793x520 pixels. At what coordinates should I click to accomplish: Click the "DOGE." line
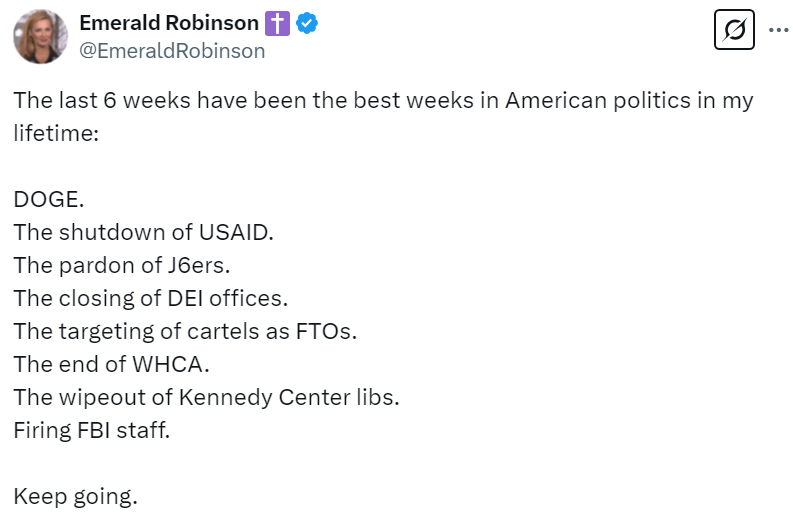(x=49, y=199)
